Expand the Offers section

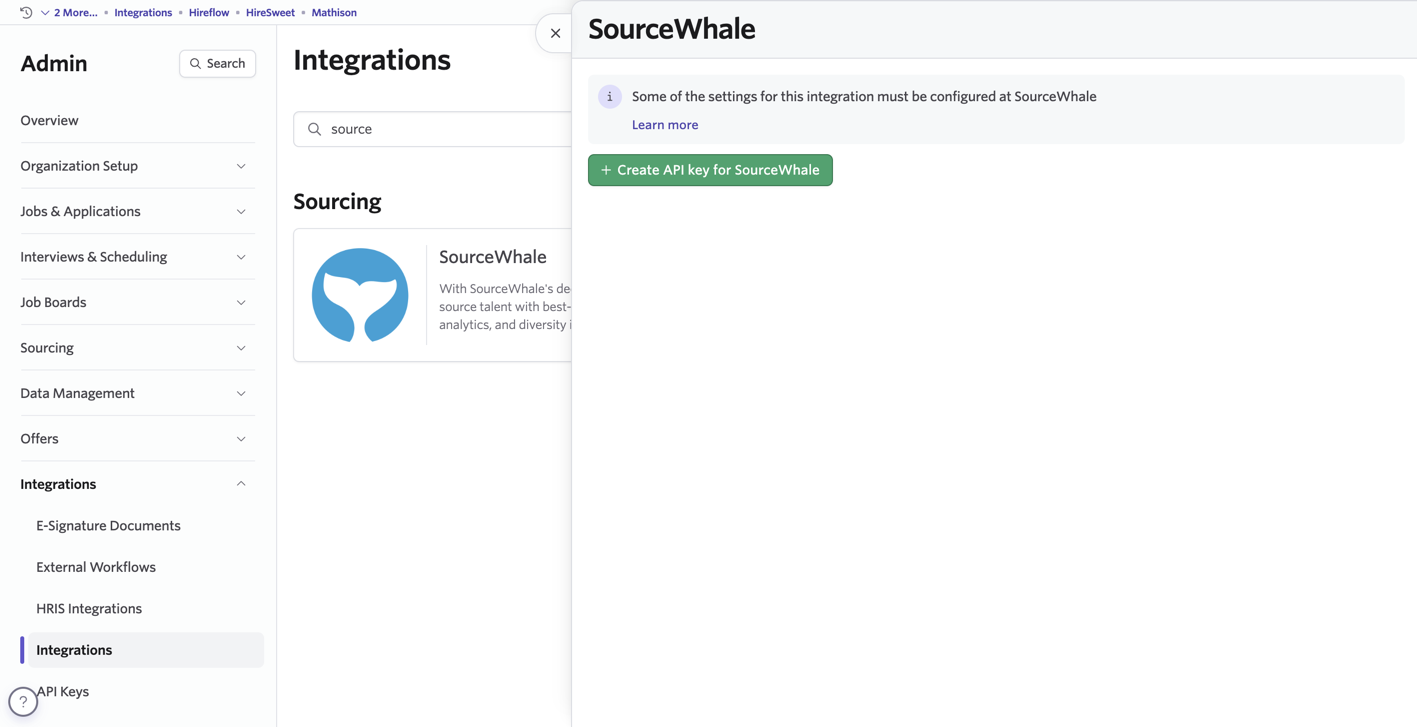pyautogui.click(x=137, y=439)
